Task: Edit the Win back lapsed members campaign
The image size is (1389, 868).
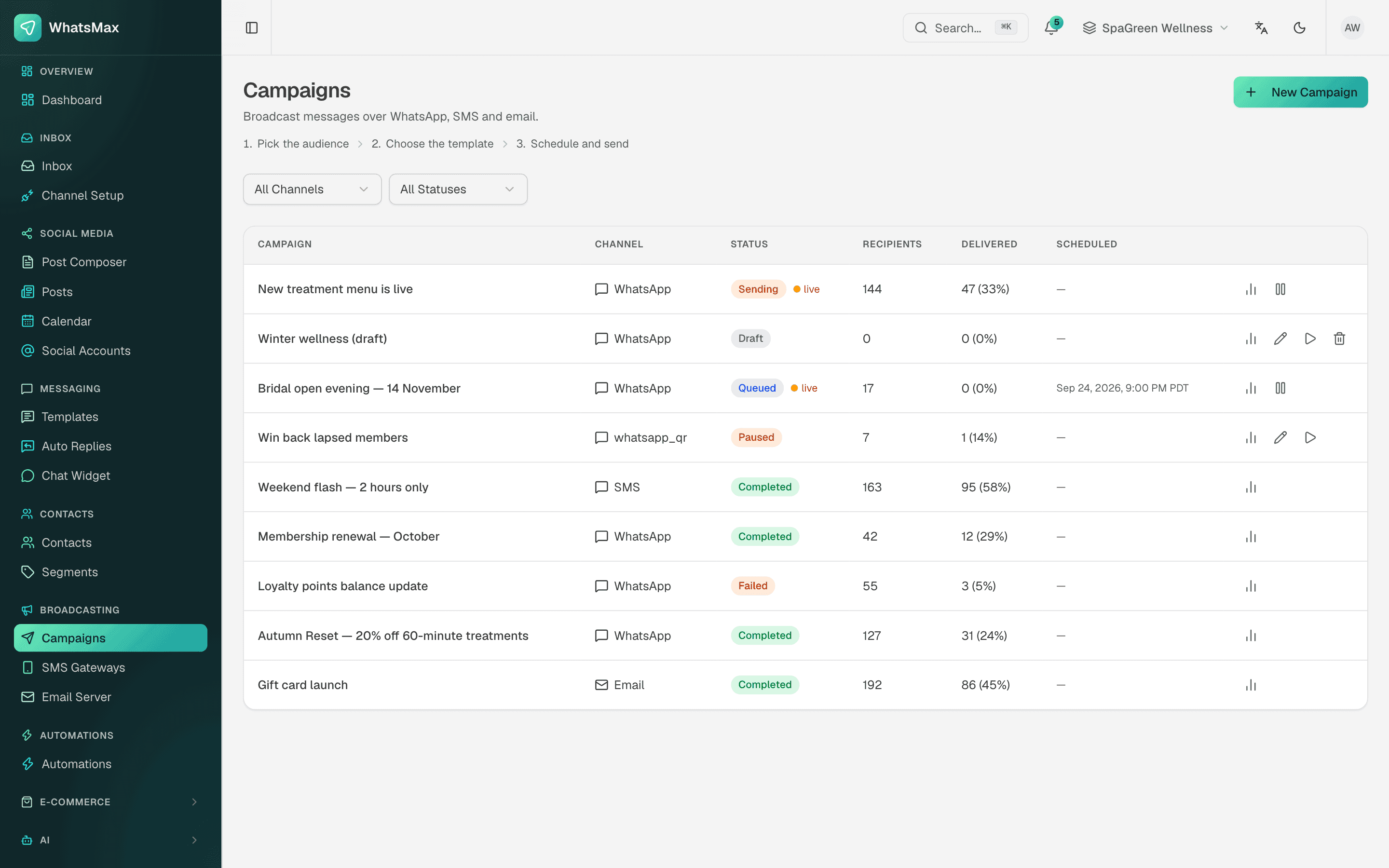Action: click(x=1280, y=437)
